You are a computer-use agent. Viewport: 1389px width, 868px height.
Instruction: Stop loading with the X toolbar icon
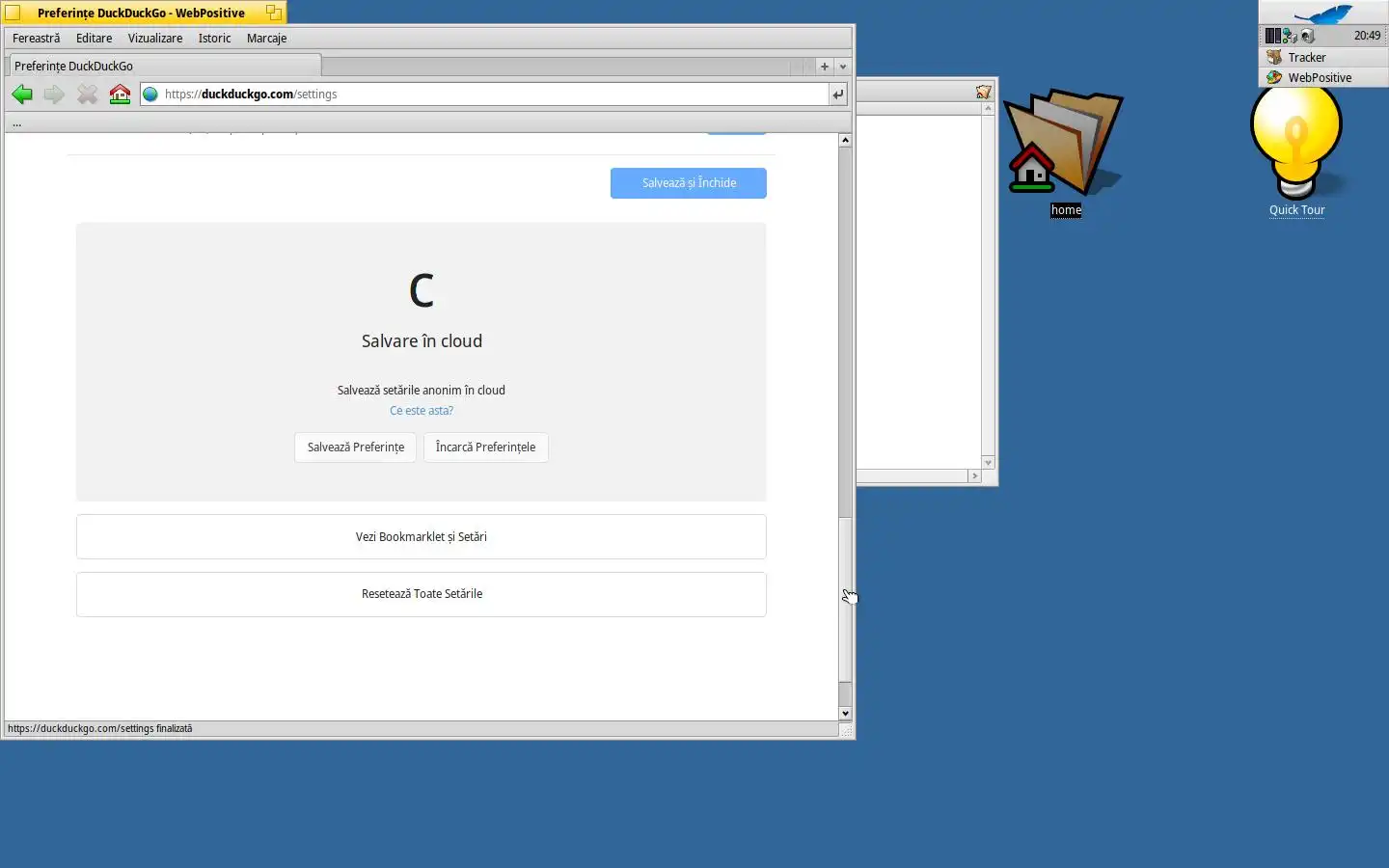pyautogui.click(x=88, y=95)
